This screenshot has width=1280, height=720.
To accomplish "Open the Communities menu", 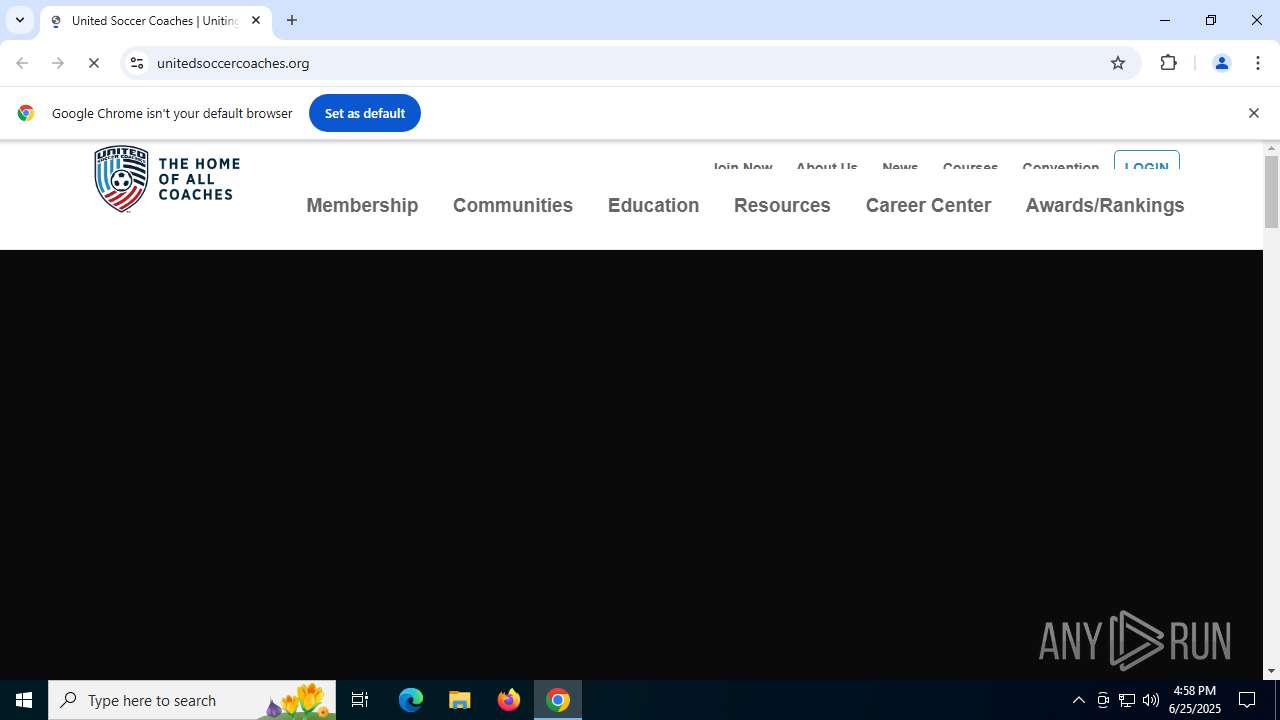I will (513, 205).
